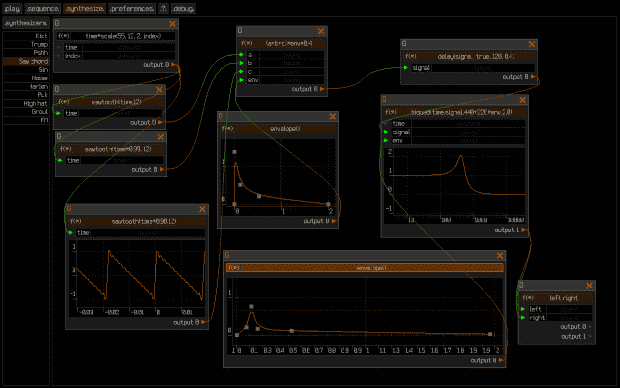Select rightmost control point in wide envelope graph
620x388 pixels.
pos(490,334)
